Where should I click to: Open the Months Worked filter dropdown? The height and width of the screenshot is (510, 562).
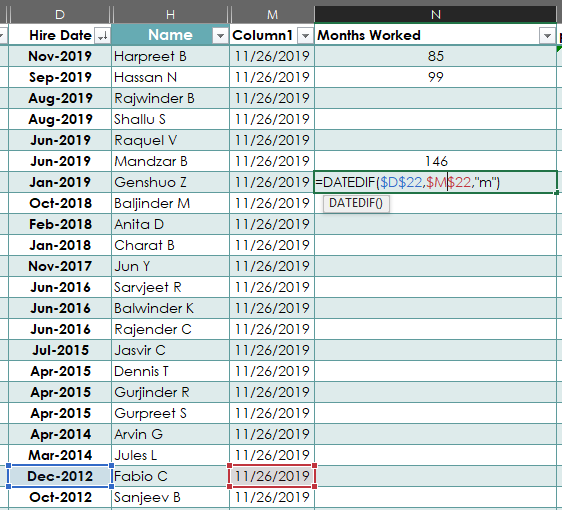coord(547,35)
